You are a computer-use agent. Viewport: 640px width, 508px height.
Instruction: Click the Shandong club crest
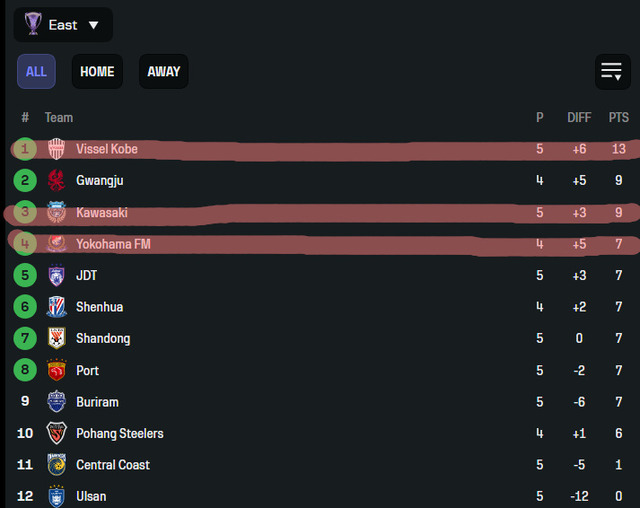[56, 338]
